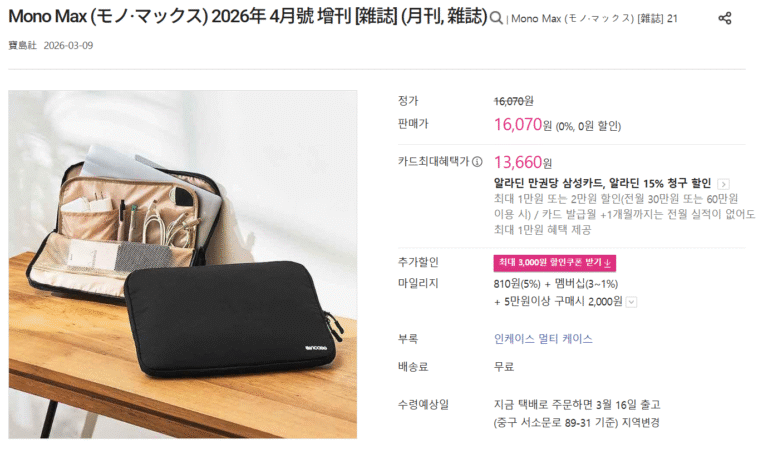Click the product image of the case
This screenshot has width=768, height=449.
click(x=183, y=264)
